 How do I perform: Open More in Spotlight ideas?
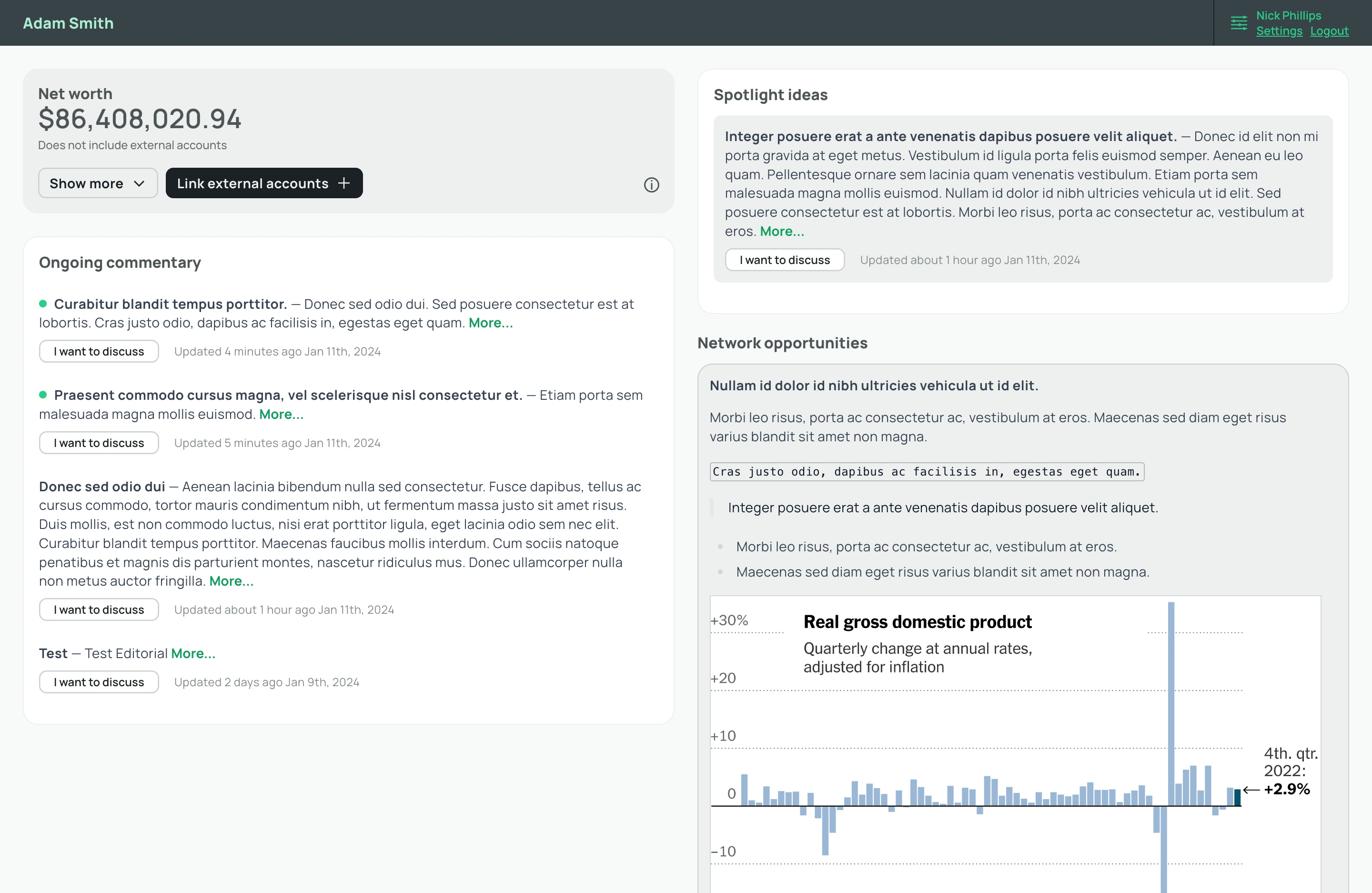pos(782,231)
